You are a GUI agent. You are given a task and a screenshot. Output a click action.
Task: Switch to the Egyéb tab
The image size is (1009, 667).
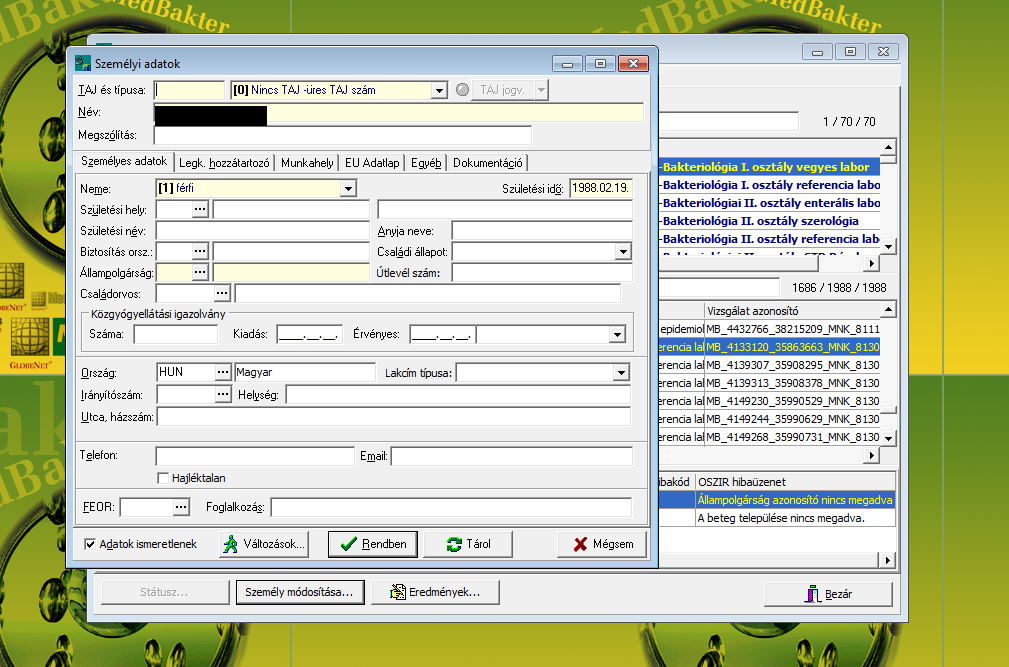[426, 163]
